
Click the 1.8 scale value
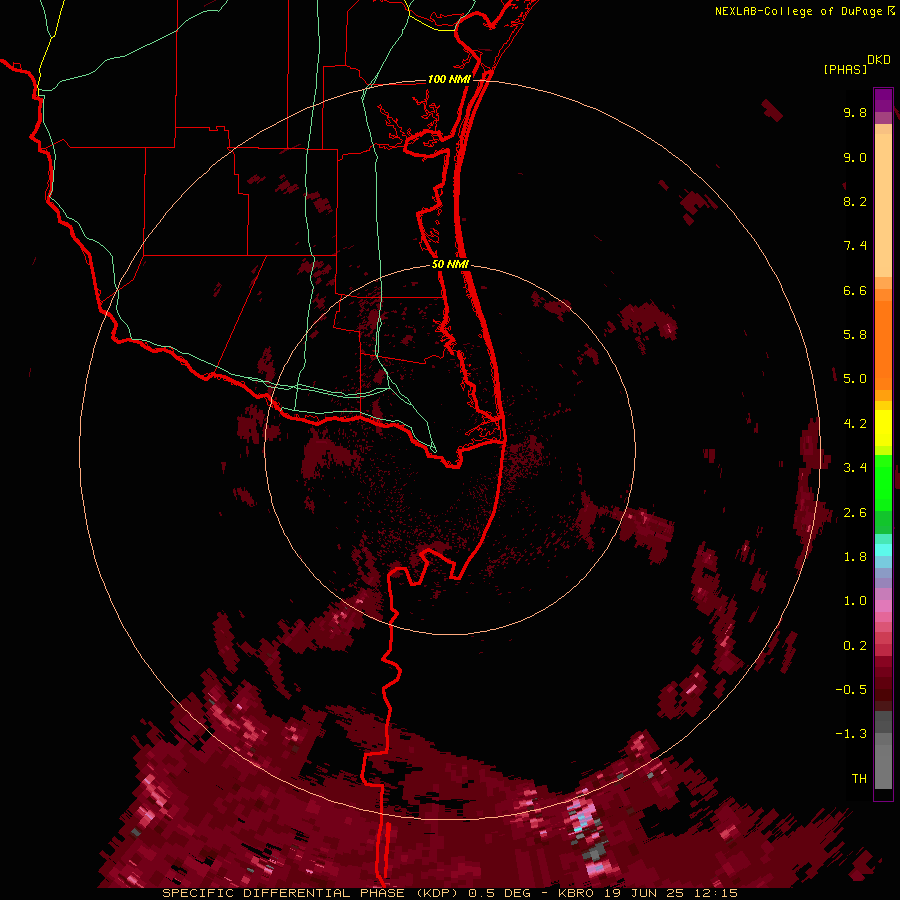point(855,557)
